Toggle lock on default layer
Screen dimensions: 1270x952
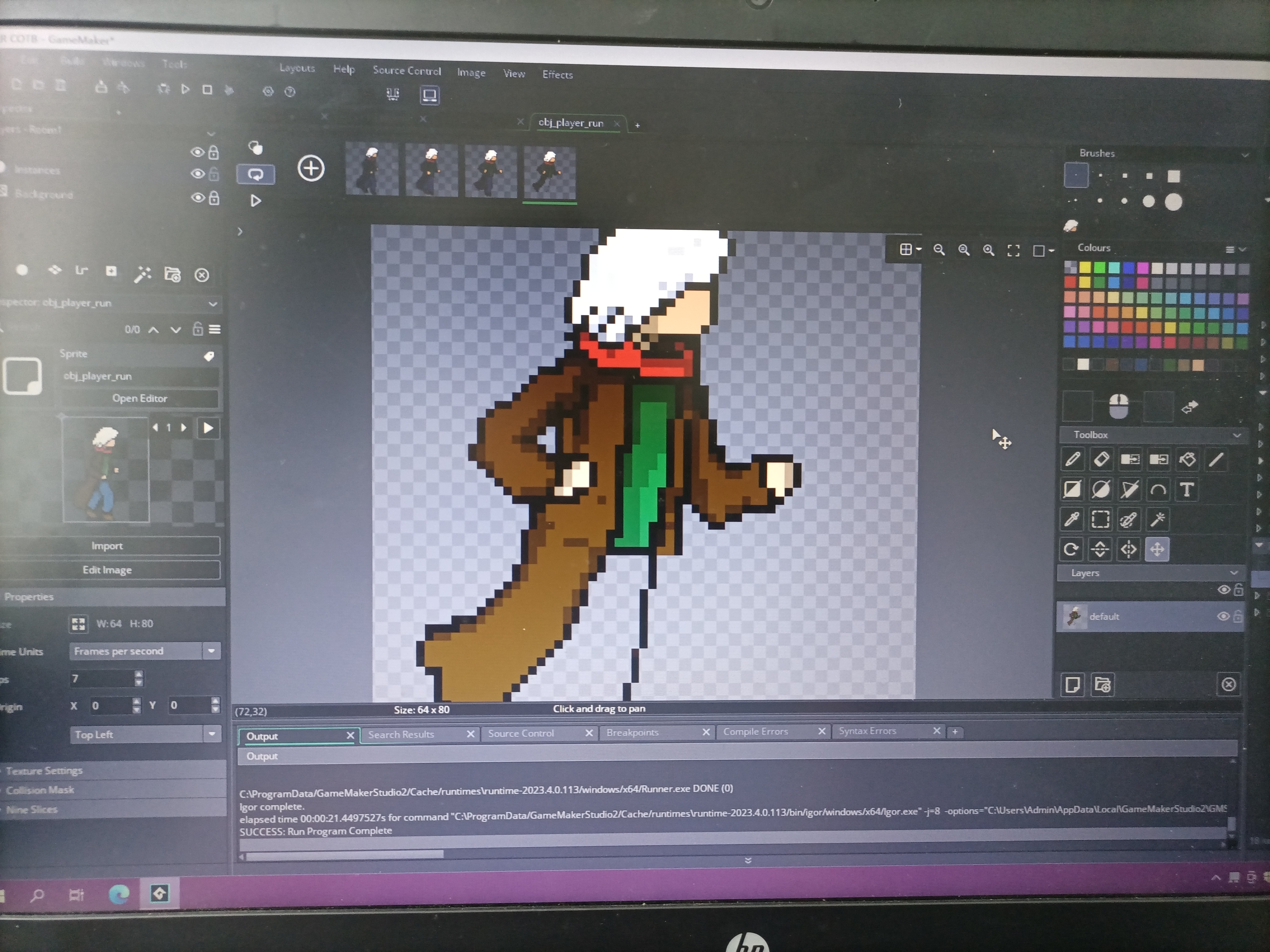1237,616
